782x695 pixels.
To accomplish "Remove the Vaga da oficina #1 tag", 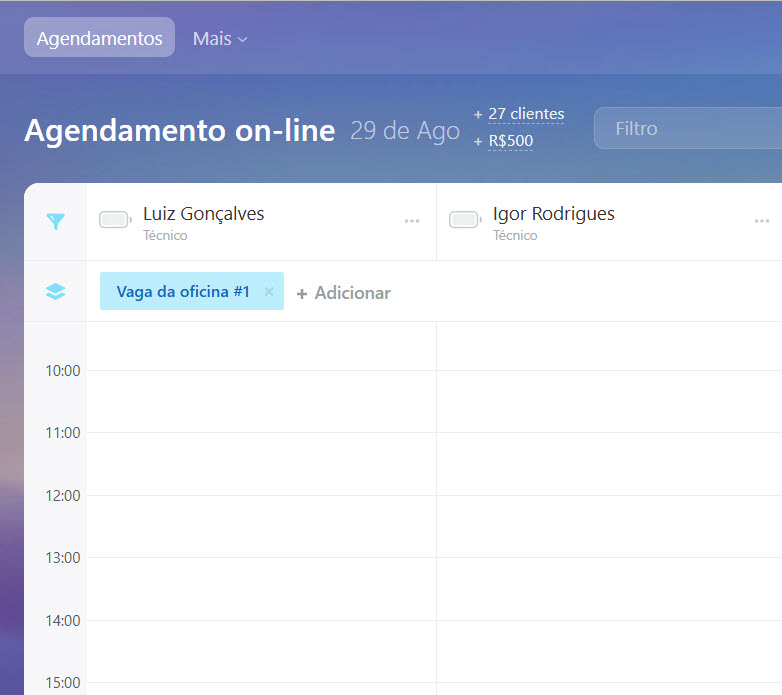I will [x=268, y=292].
